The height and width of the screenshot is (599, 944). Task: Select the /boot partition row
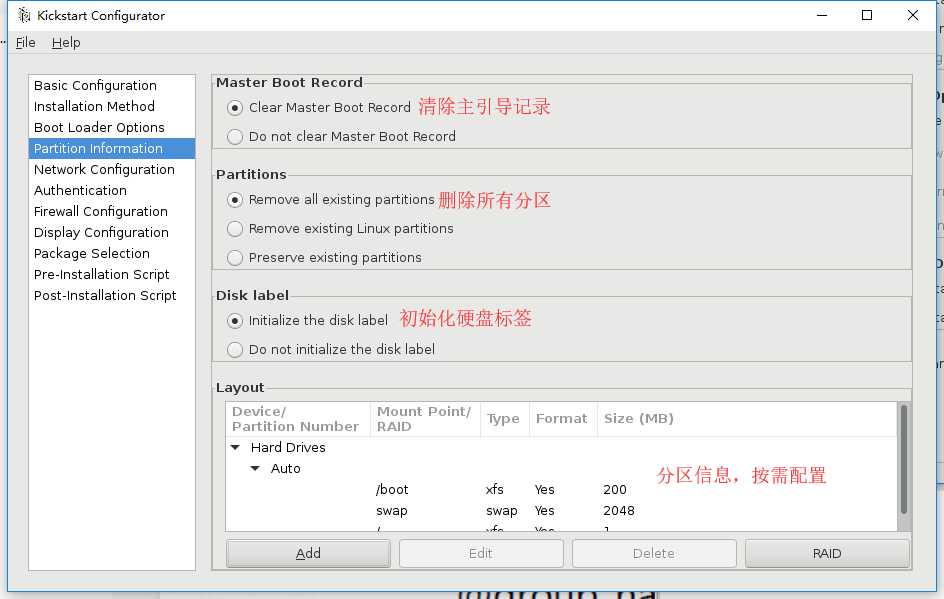pos(561,489)
